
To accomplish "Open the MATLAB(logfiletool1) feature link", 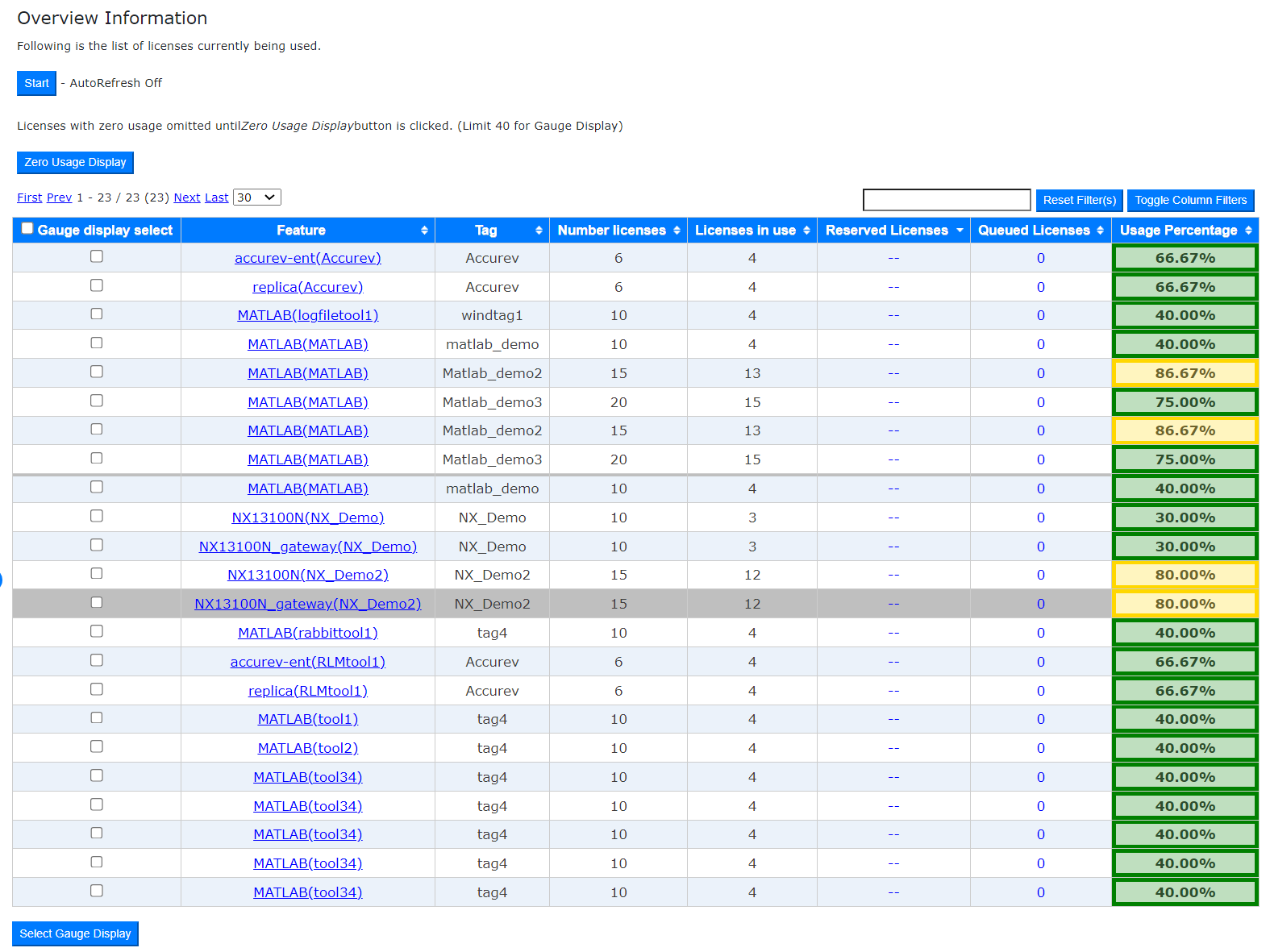I will (308, 315).
